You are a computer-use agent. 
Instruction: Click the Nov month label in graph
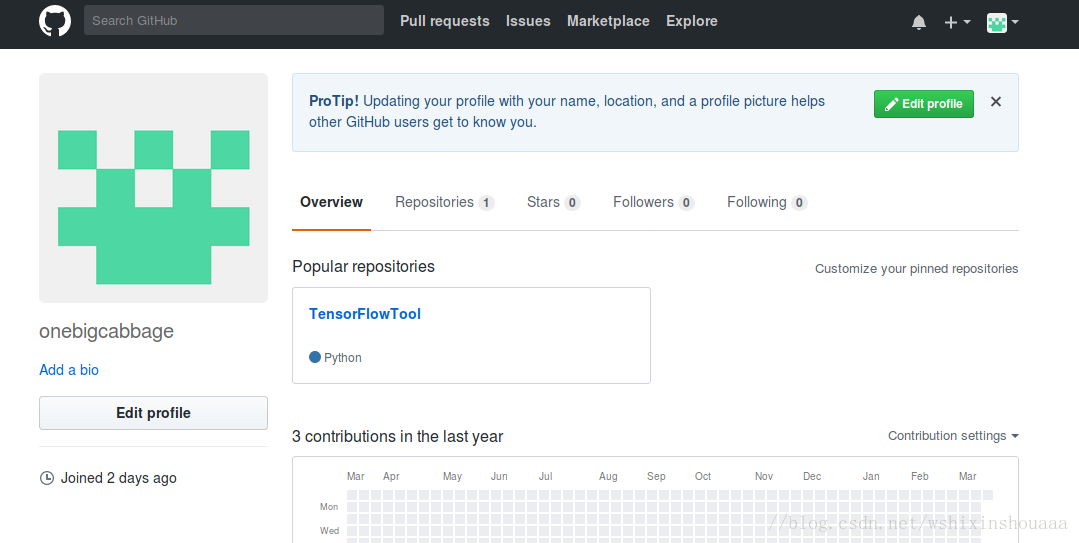764,476
